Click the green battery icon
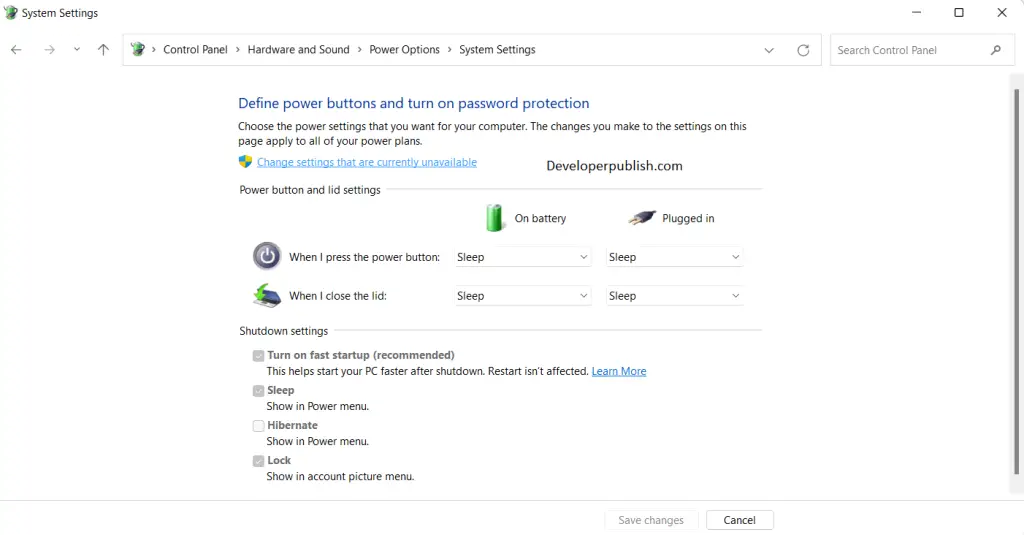Image resolution: width=1024 pixels, height=535 pixels. [494, 218]
